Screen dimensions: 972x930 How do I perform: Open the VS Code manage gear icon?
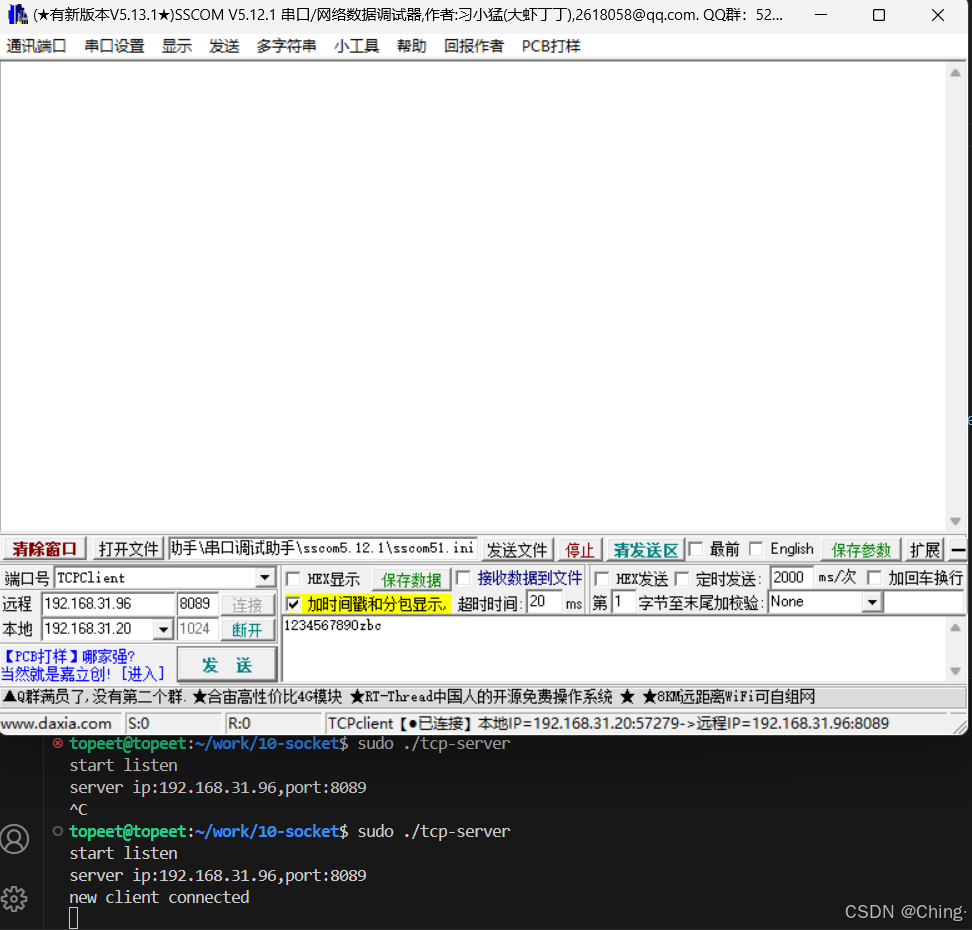click(15, 898)
